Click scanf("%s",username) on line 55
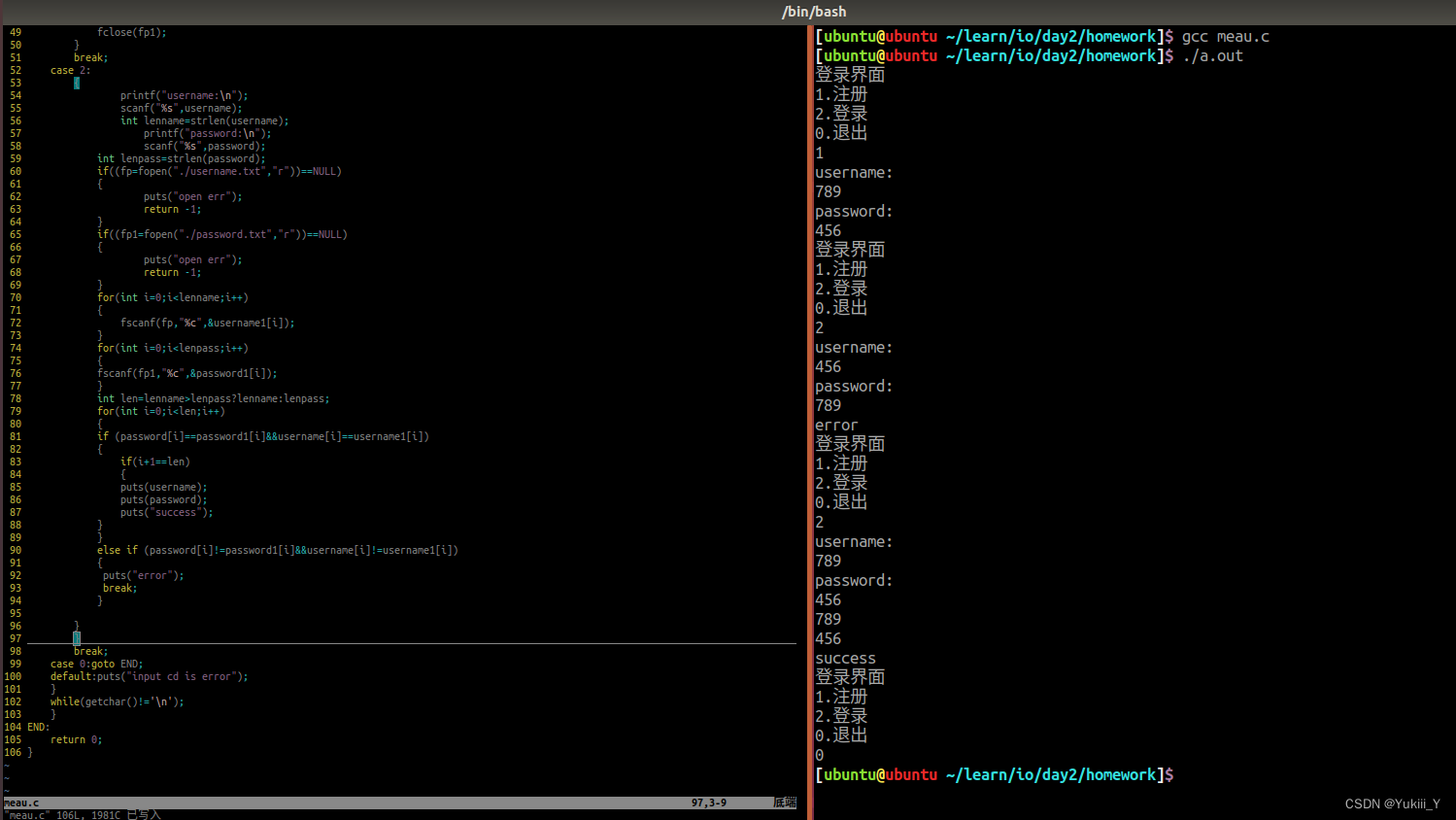This screenshot has height=820, width=1456. tap(182, 108)
